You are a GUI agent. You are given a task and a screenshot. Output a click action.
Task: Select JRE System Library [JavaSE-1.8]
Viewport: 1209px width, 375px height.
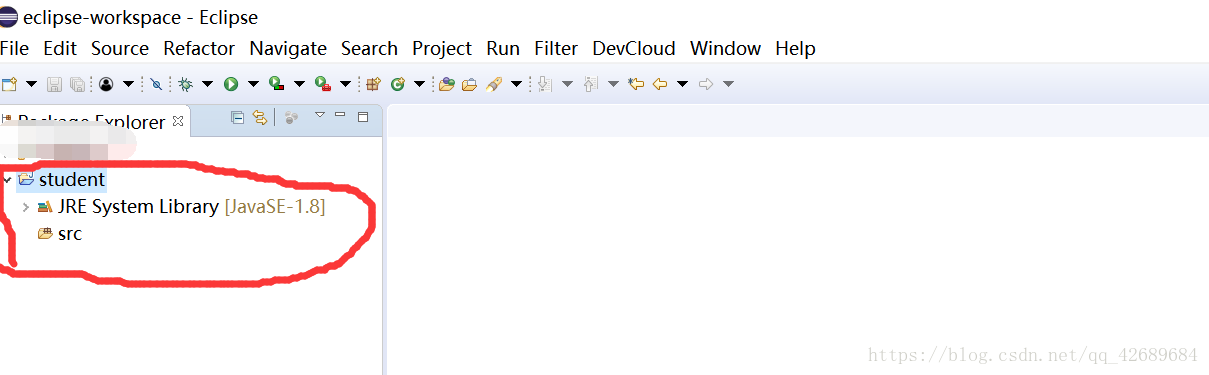pyautogui.click(x=181, y=207)
